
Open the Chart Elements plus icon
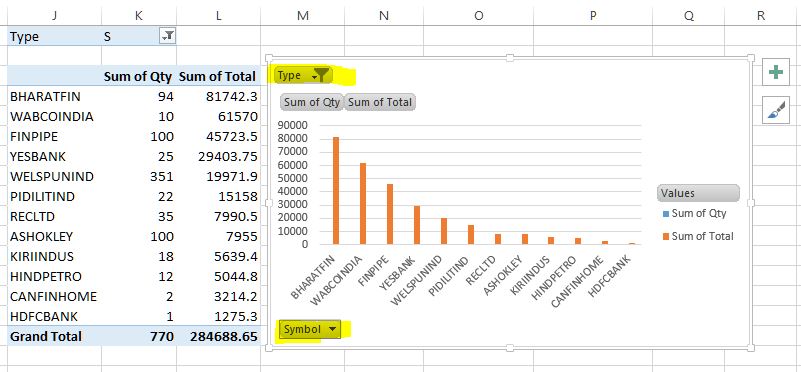click(x=775, y=72)
